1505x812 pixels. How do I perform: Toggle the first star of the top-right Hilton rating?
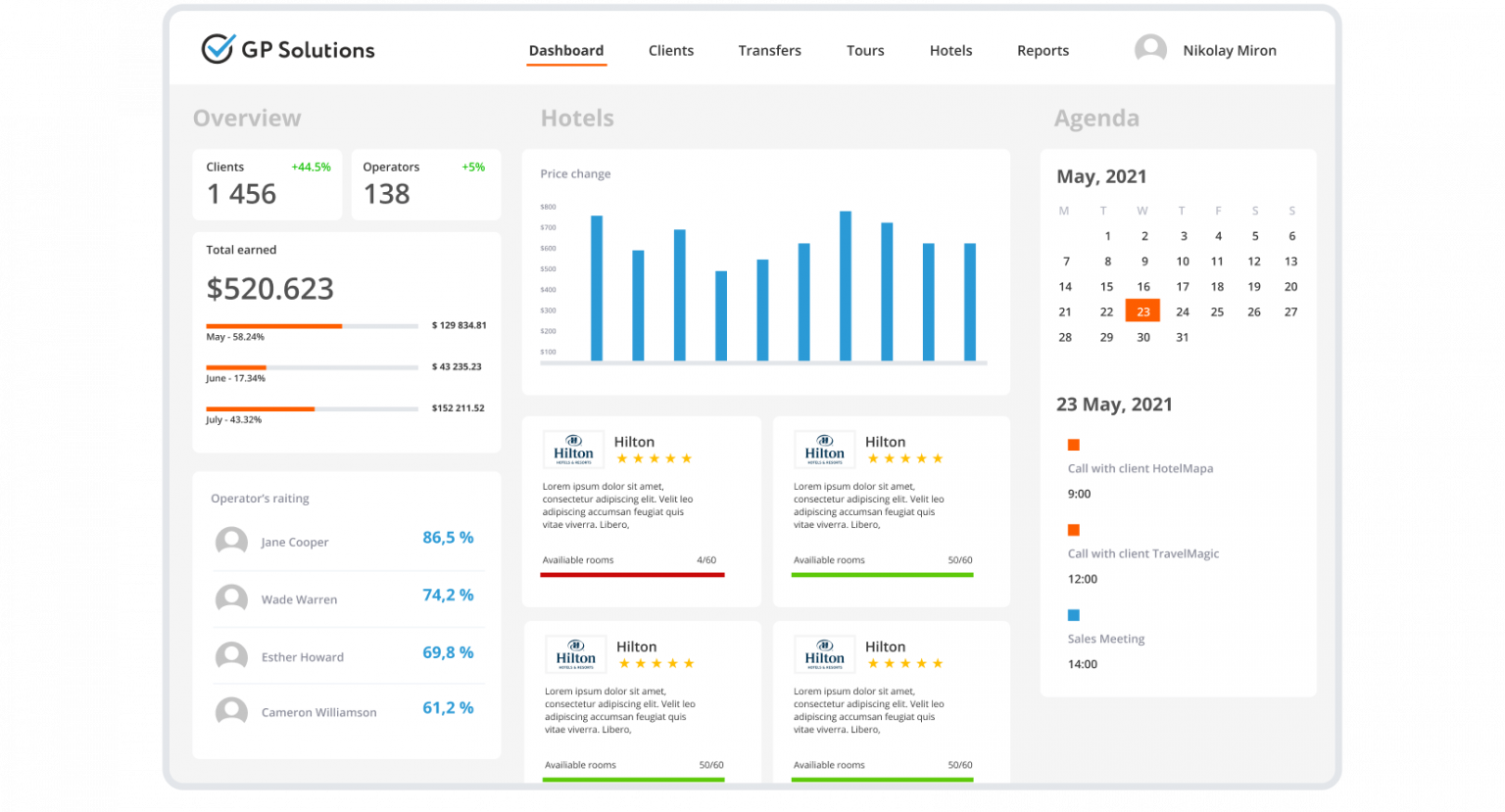pos(871,456)
